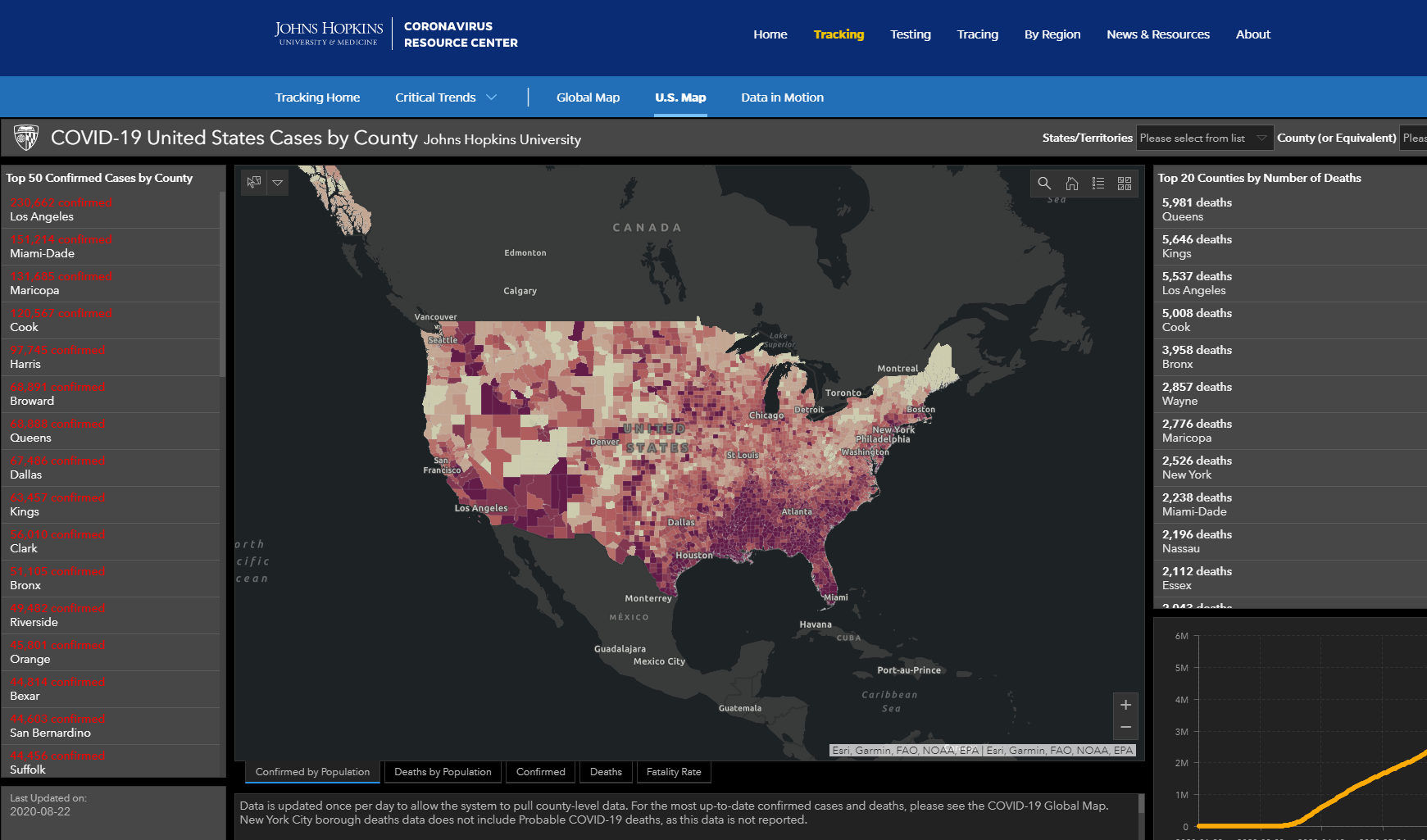Select San Bernardino county row
Viewport: 1427px width, 840px height.
pyautogui.click(x=111, y=726)
